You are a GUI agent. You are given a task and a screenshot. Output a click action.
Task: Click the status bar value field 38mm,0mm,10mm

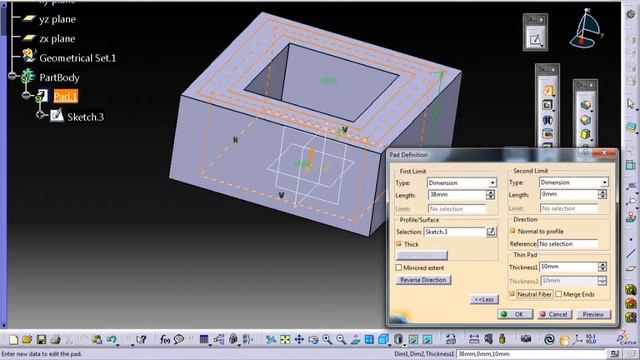[x=531, y=354]
